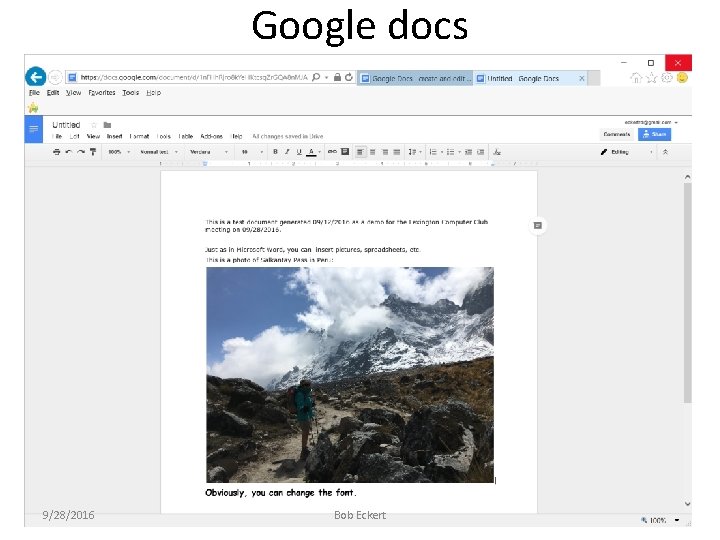The height and width of the screenshot is (540, 720).
Task: Click the Bulleted list icon
Action: point(450,152)
